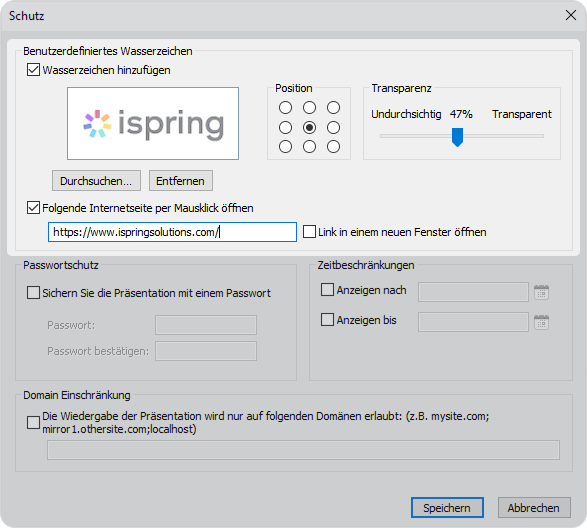Screen dimensions: 587x528
Task: Click the allowed domains input field
Action: click(x=303, y=450)
